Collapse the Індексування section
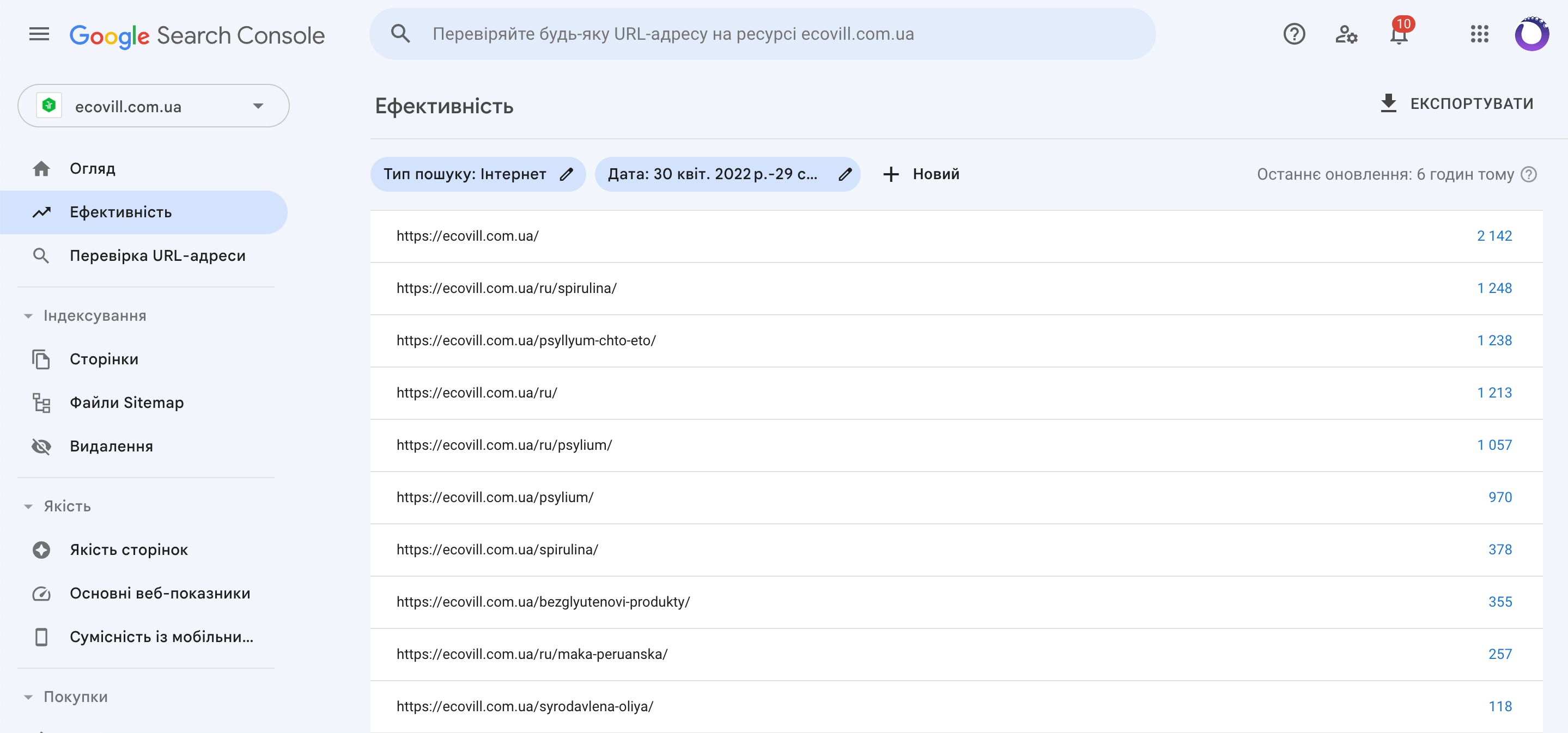 (28, 316)
